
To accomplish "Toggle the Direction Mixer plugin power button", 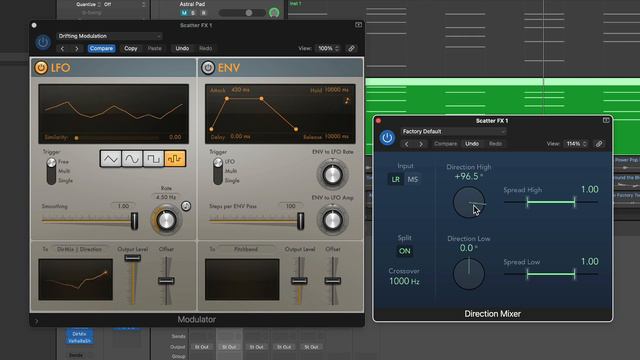I will (387, 138).
